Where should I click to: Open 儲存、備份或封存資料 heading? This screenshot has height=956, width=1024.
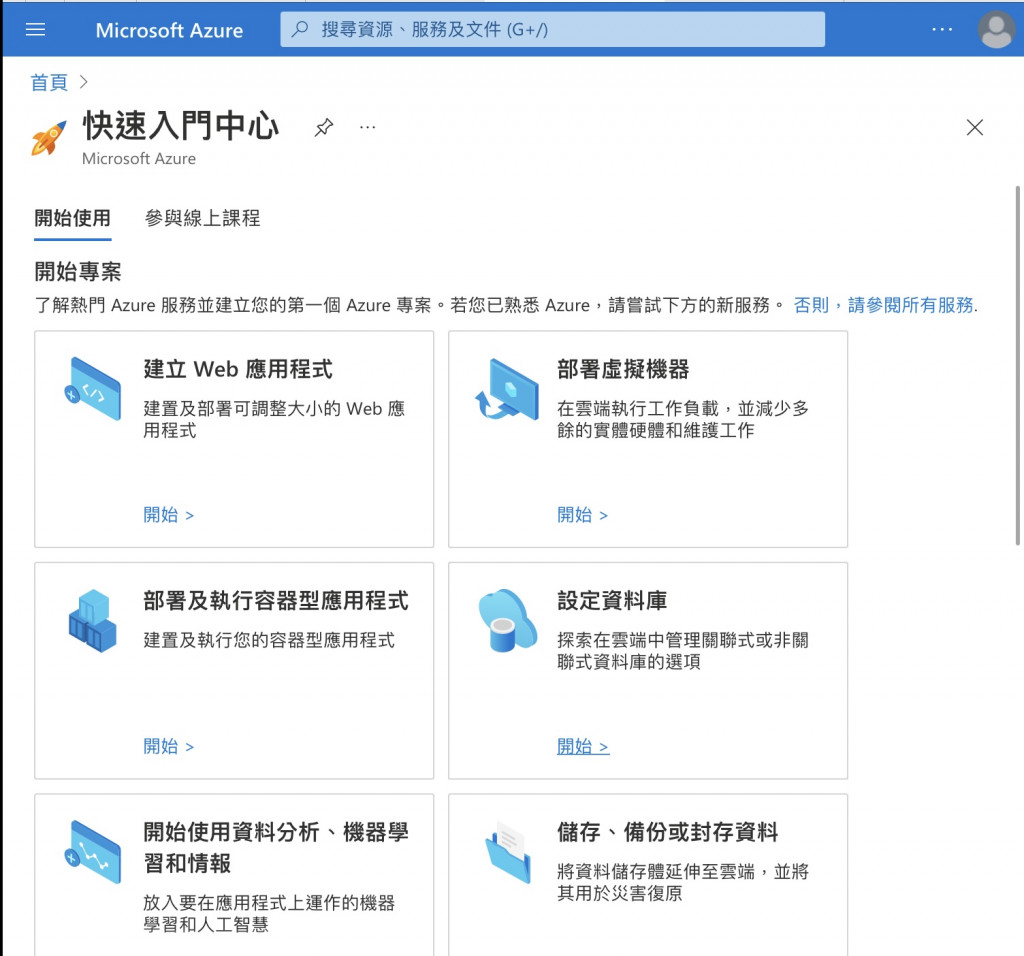point(667,832)
